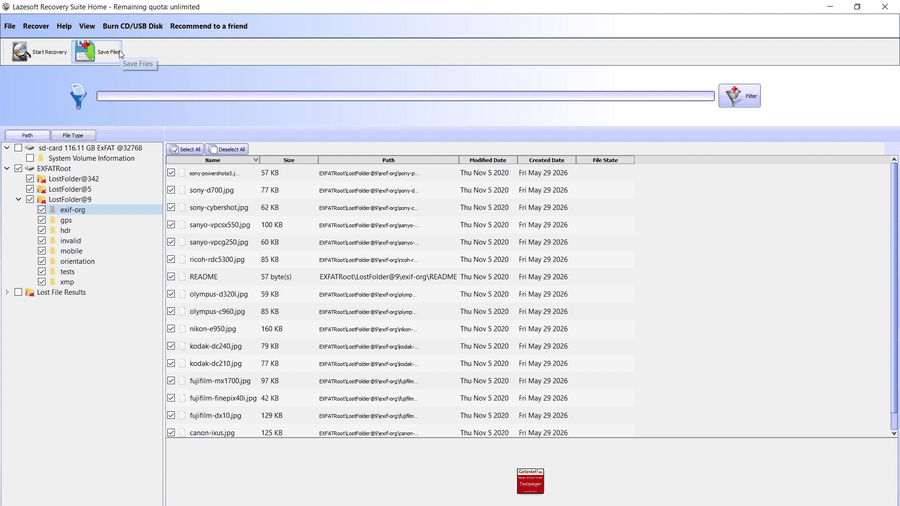
Task: Open the Recover menu
Action: [x=36, y=26]
